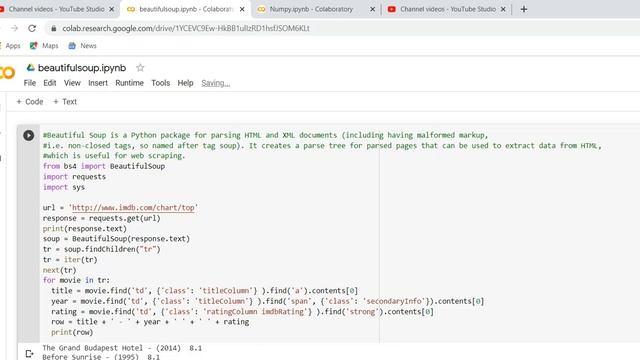
Task: Click the 'soup = BeautifulSoup(response.text)' line
Action: [116, 239]
